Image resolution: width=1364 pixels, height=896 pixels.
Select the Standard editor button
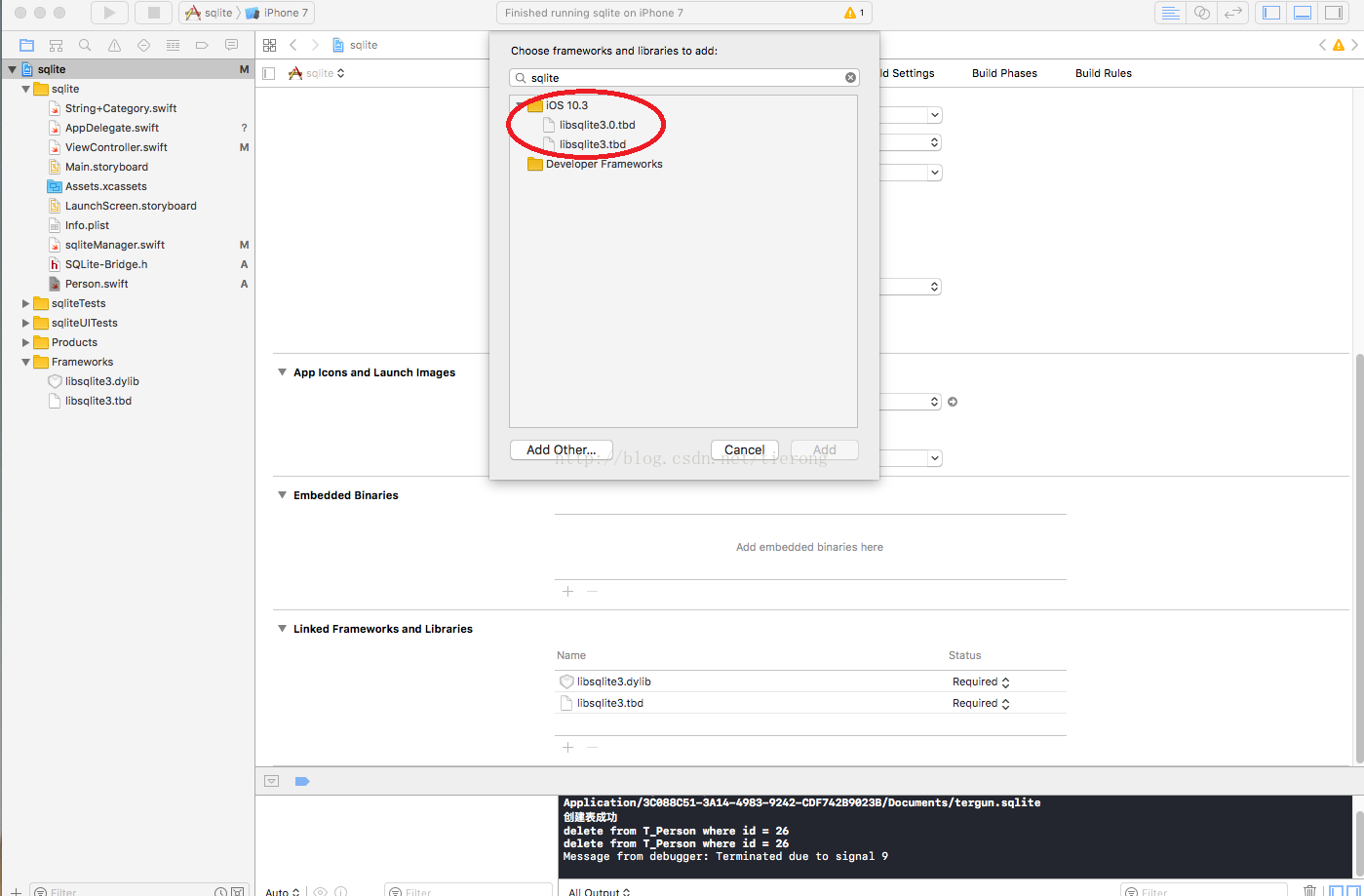pos(1170,13)
